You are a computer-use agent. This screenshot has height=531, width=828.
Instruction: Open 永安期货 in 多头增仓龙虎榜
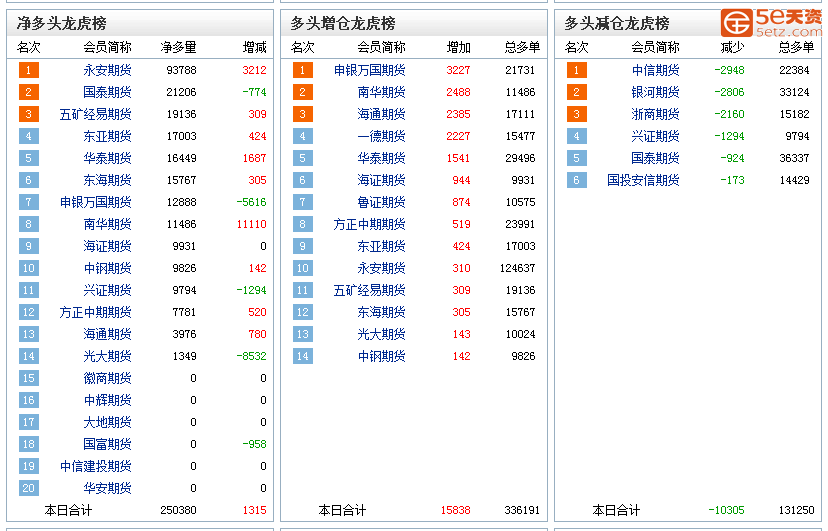coord(381,268)
